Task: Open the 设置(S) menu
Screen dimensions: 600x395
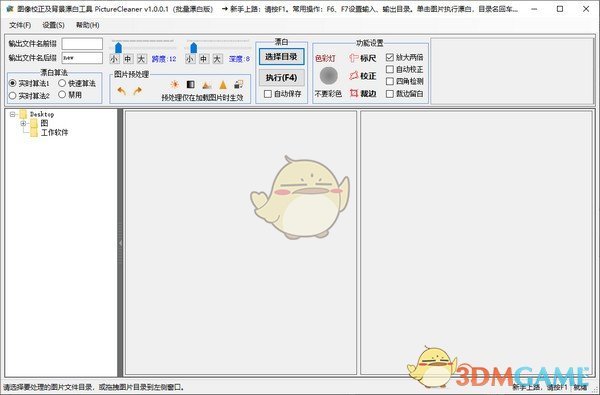Action: point(53,25)
